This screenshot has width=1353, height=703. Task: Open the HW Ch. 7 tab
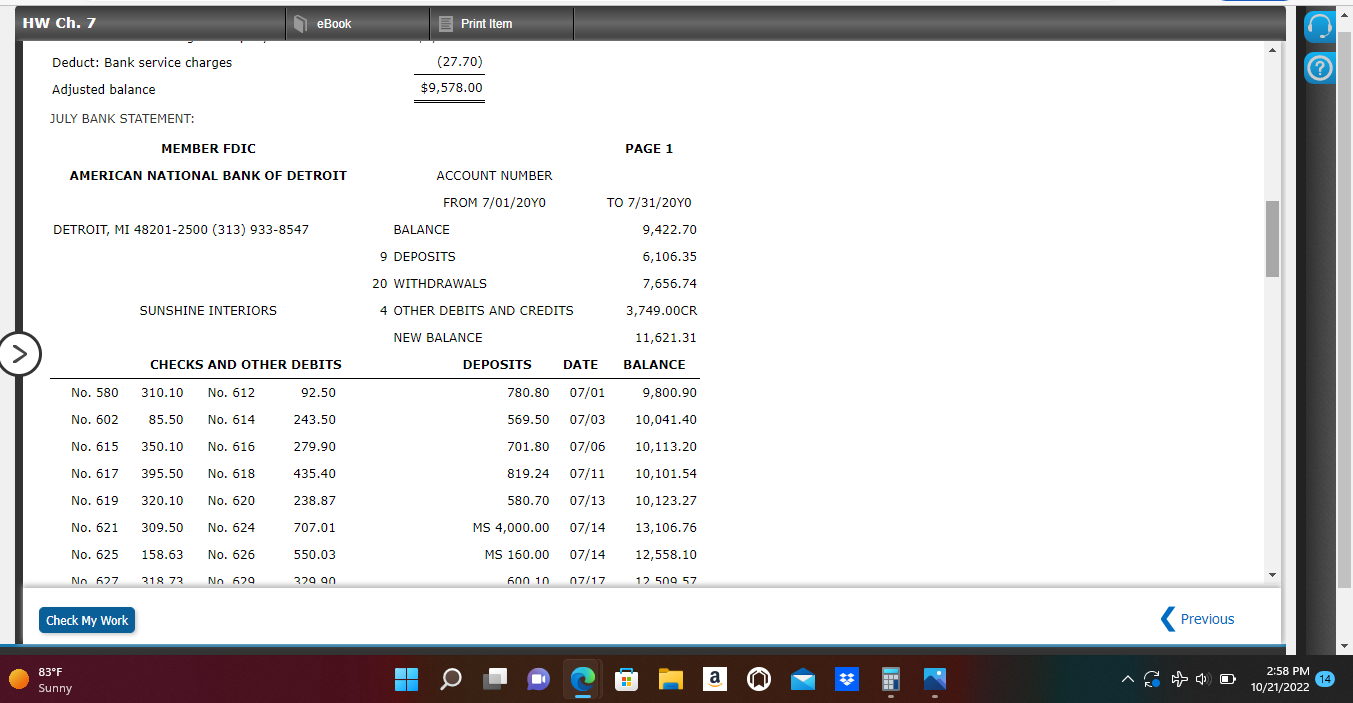click(60, 22)
